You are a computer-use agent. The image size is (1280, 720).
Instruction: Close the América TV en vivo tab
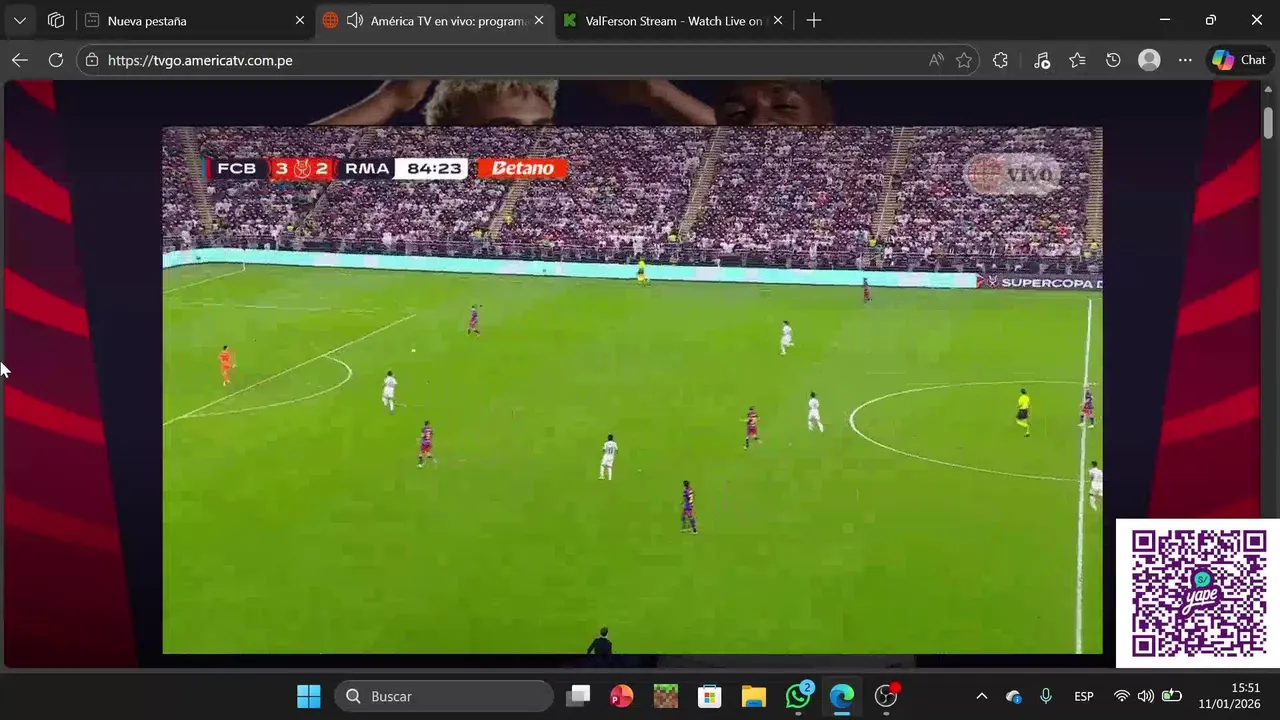point(539,20)
